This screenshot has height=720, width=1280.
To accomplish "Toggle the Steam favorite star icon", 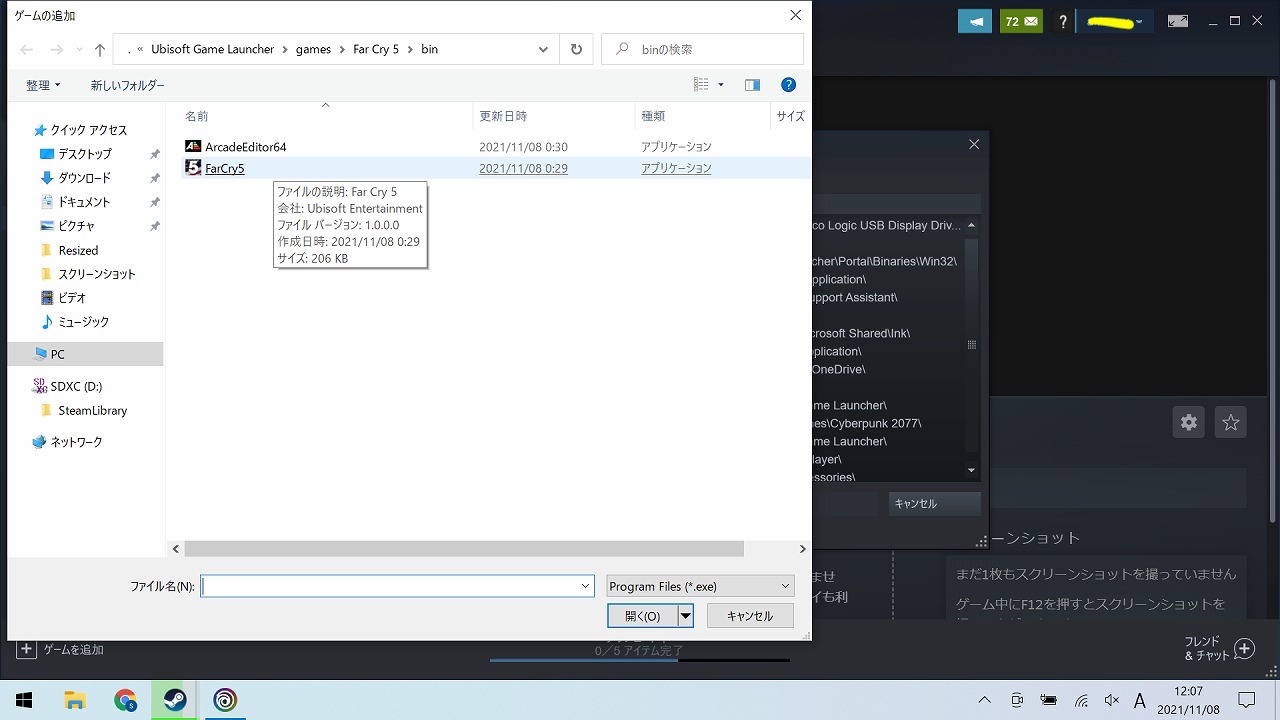I will pyautogui.click(x=1231, y=422).
